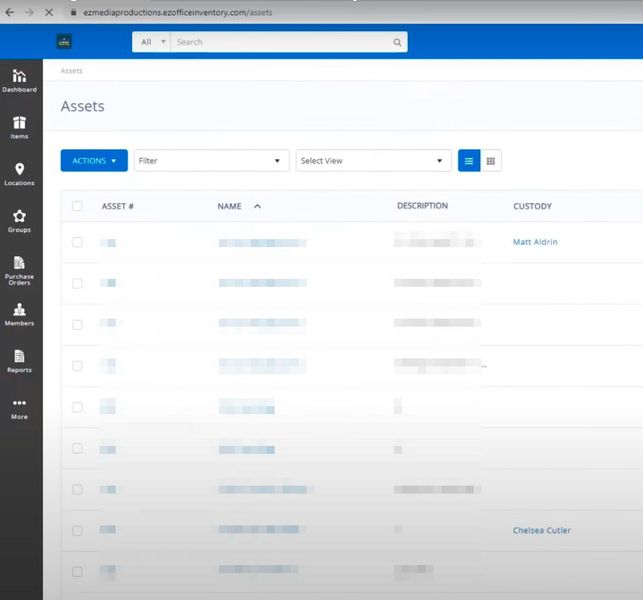Open Groups from the sidebar
This screenshot has width=643, height=600.
point(19,221)
